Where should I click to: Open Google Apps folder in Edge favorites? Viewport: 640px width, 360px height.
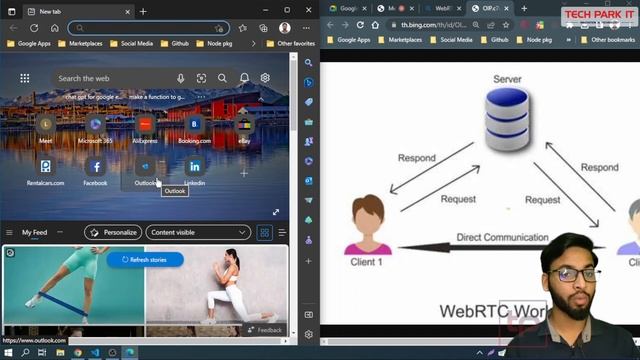pyautogui.click(x=29, y=43)
